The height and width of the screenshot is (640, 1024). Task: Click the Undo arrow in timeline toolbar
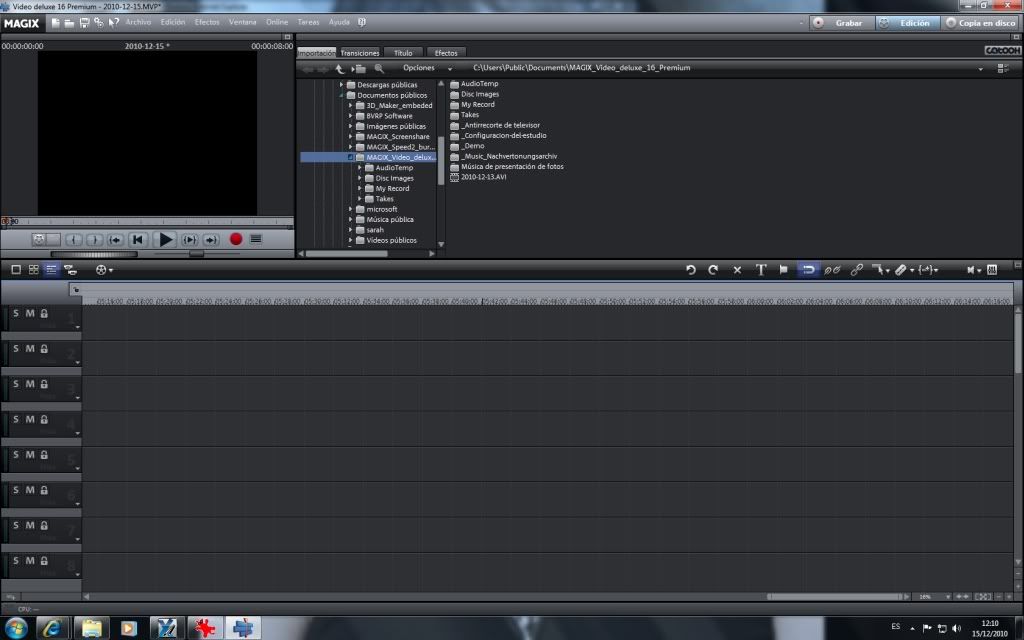690,270
